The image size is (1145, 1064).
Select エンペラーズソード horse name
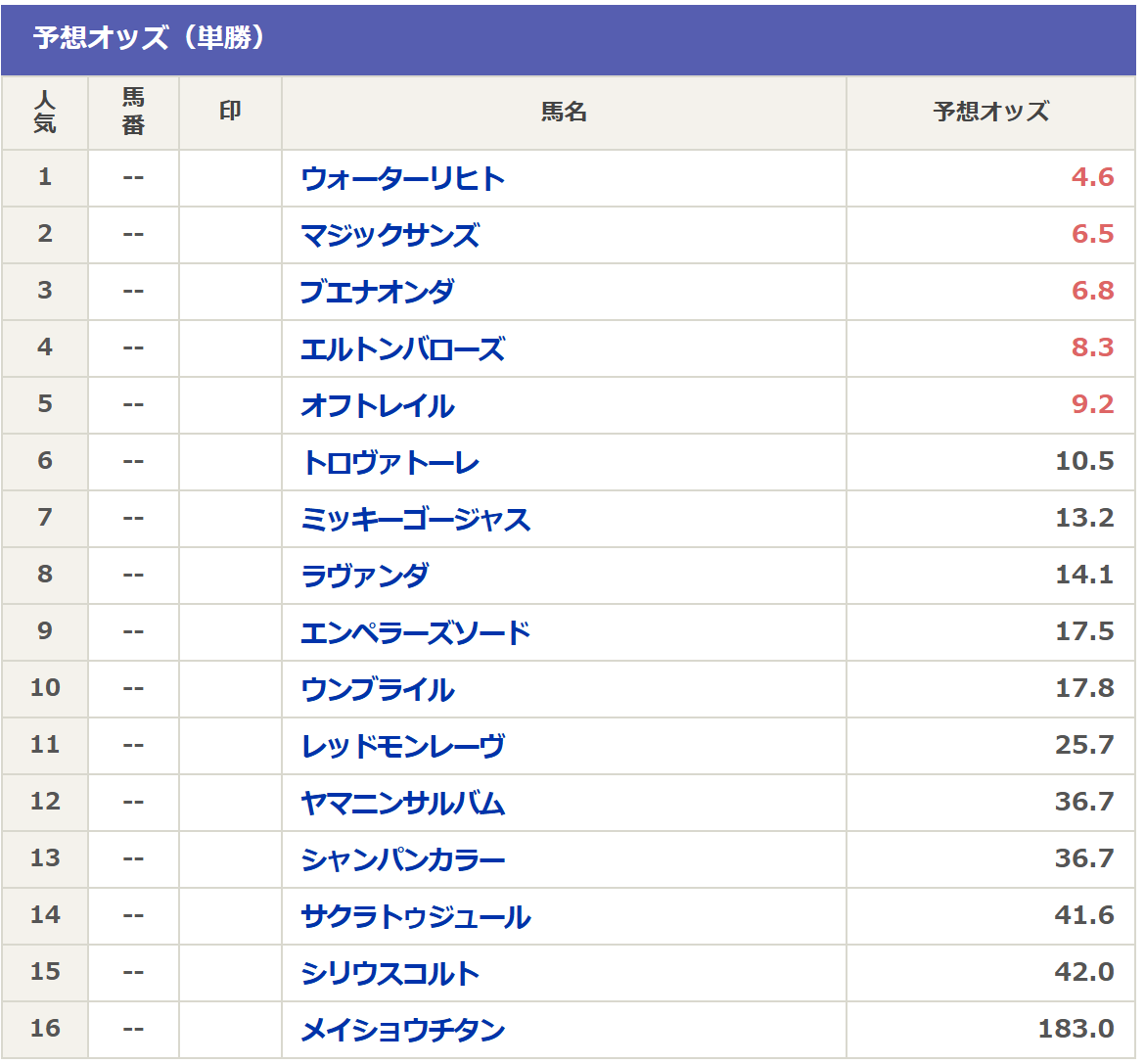point(415,633)
